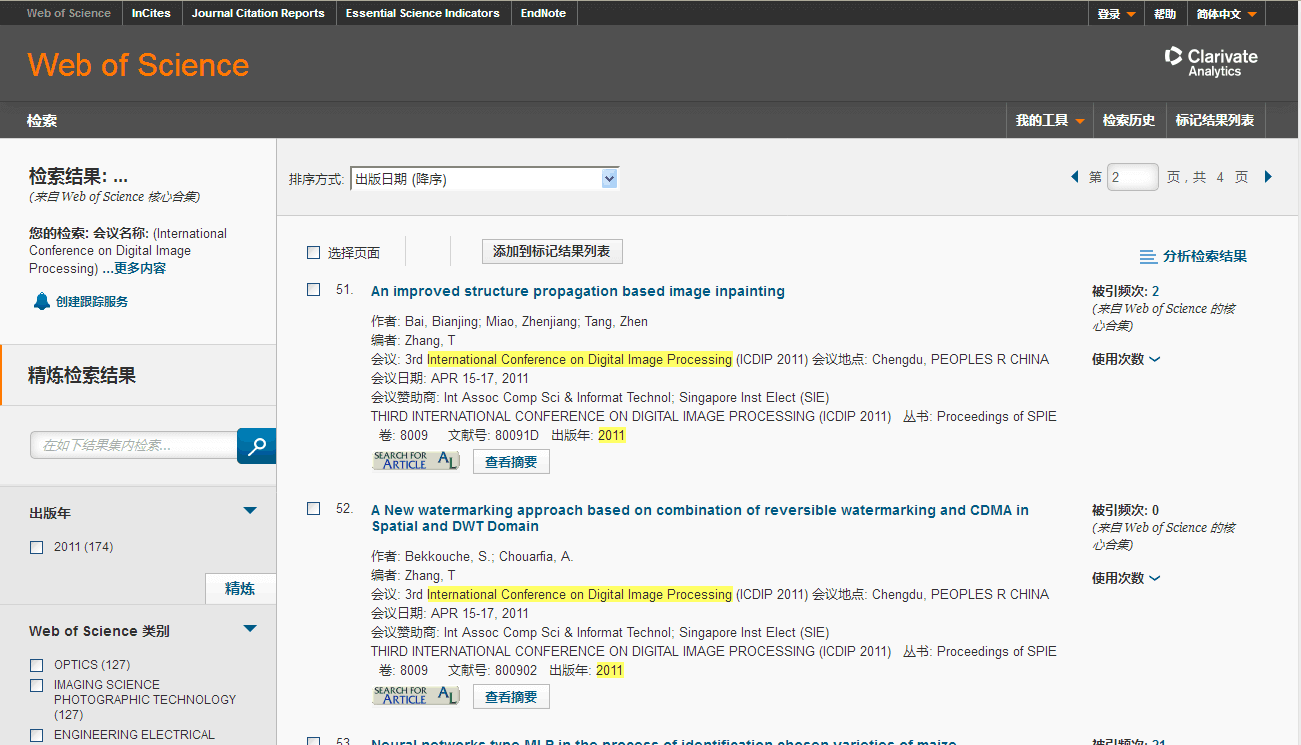Expand usage count for record 52
Viewport: 1301px width, 745px height.
point(1125,578)
